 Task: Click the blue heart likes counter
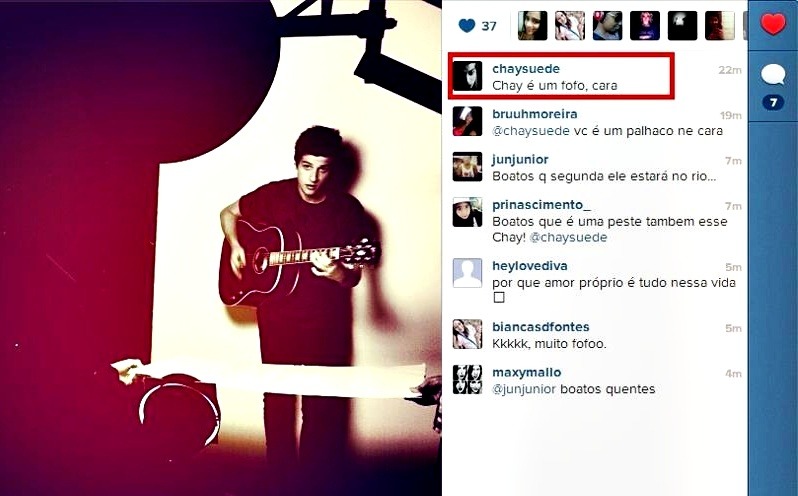point(477,25)
